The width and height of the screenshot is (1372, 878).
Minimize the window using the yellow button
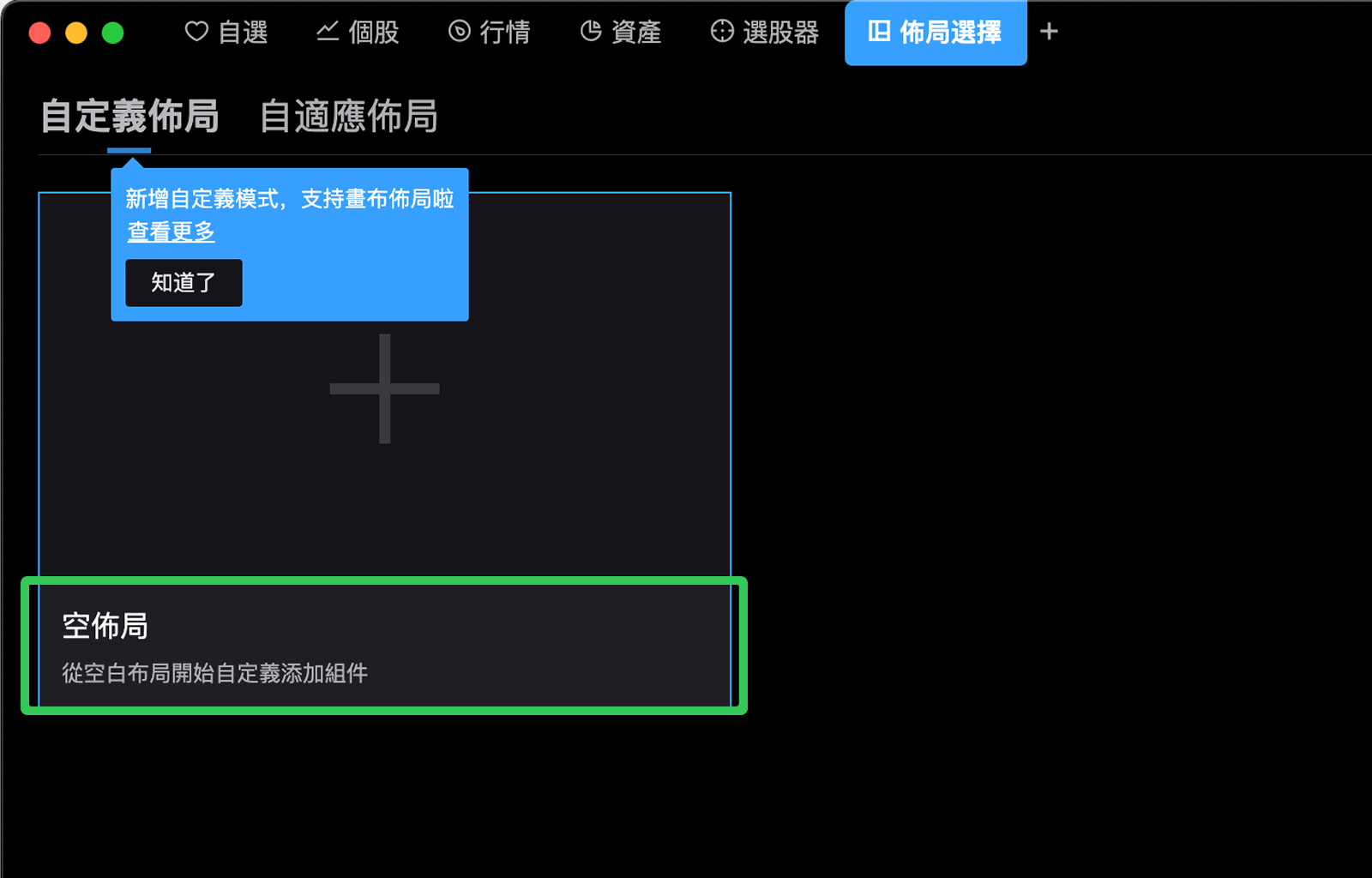click(x=76, y=33)
